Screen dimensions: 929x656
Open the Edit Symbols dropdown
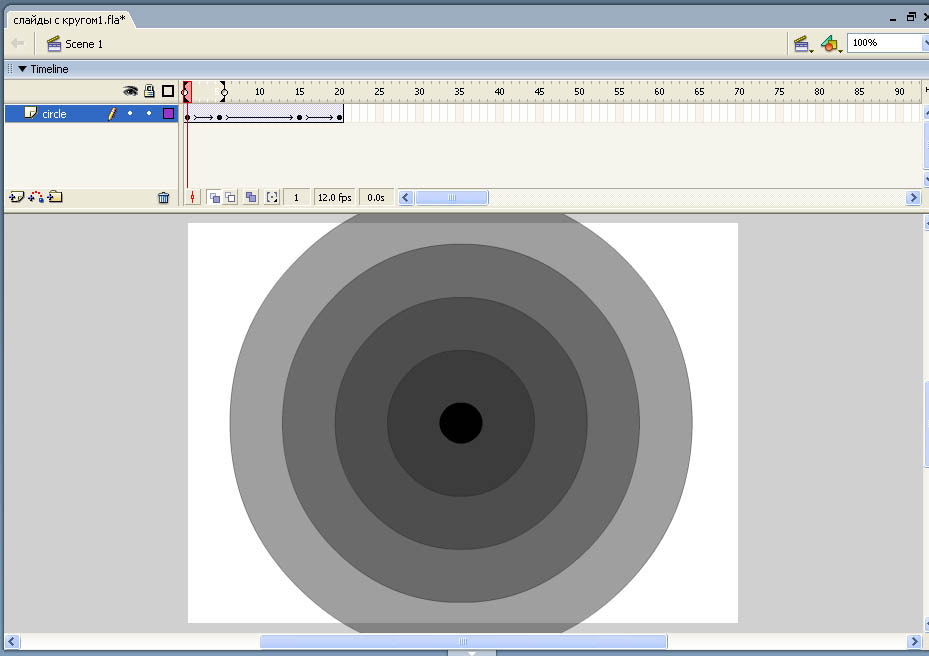point(831,44)
